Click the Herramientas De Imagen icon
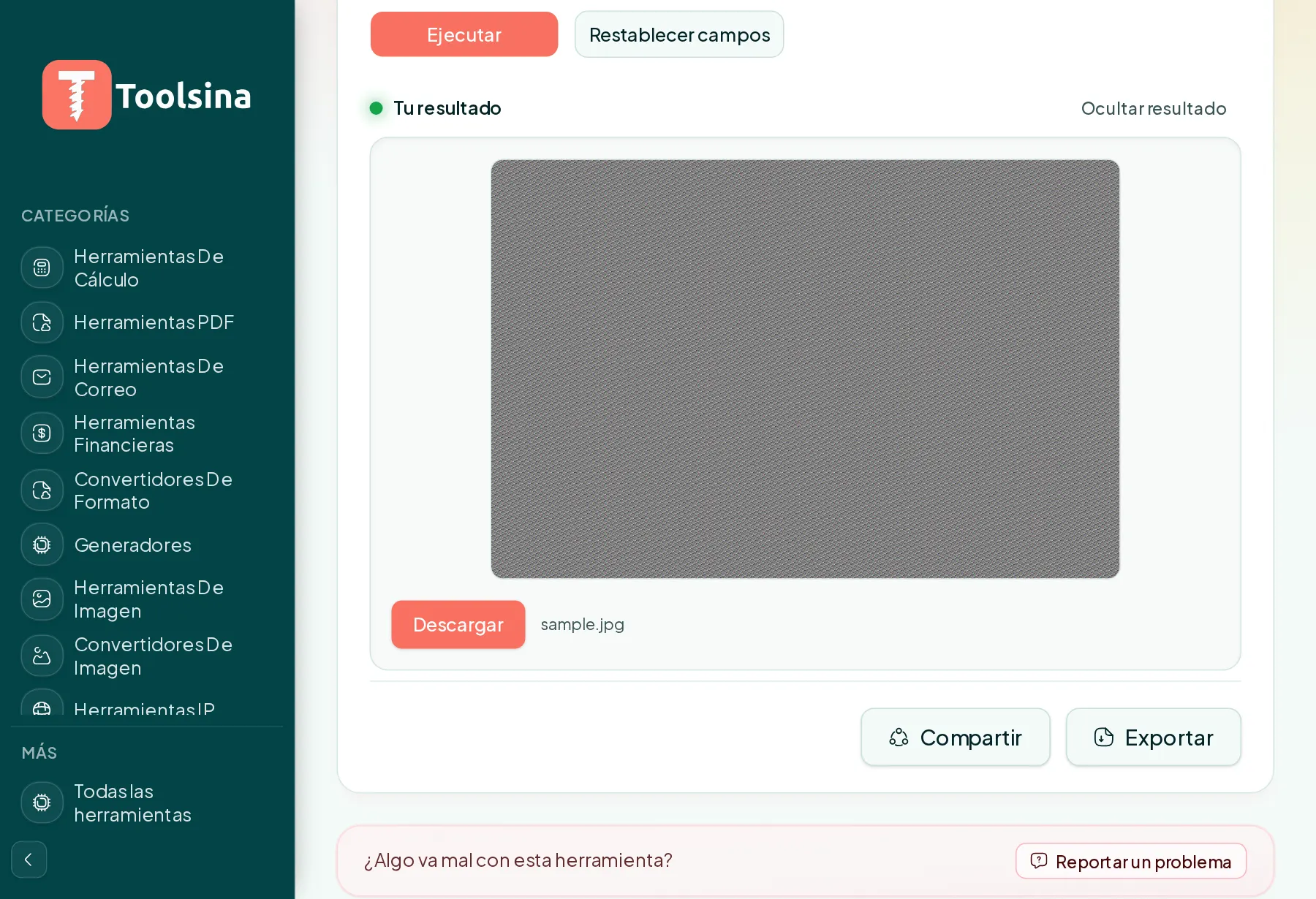The image size is (1316, 899). coord(42,599)
